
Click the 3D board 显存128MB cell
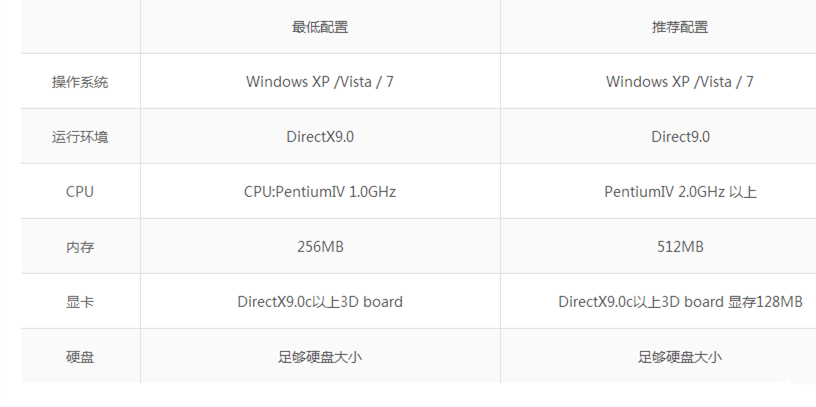pos(680,301)
